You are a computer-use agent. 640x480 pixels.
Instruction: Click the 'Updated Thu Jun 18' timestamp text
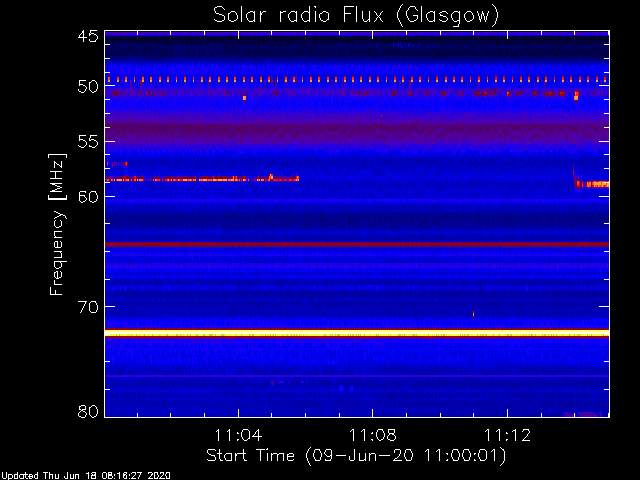point(85,476)
